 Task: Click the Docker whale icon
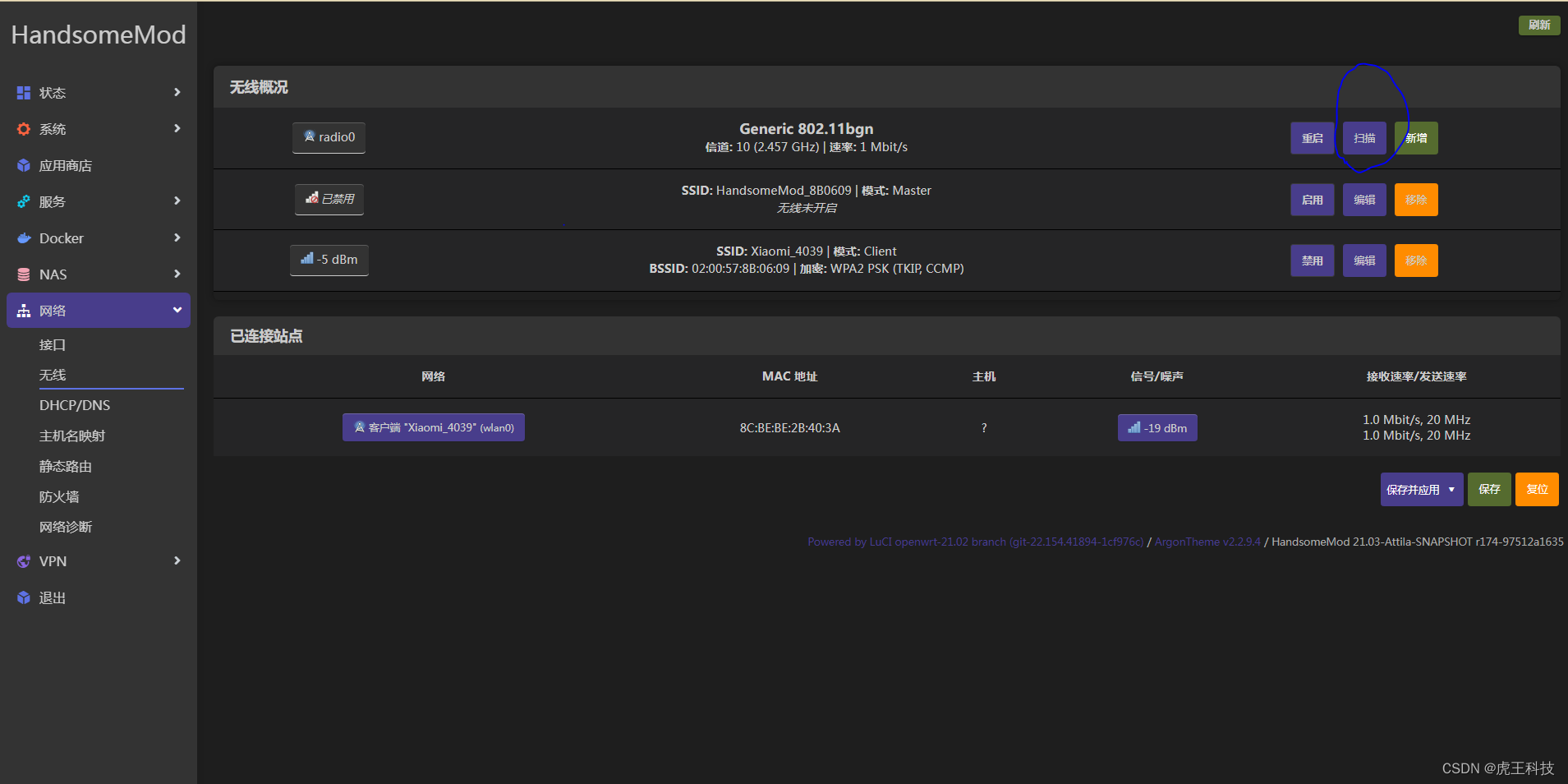24,238
